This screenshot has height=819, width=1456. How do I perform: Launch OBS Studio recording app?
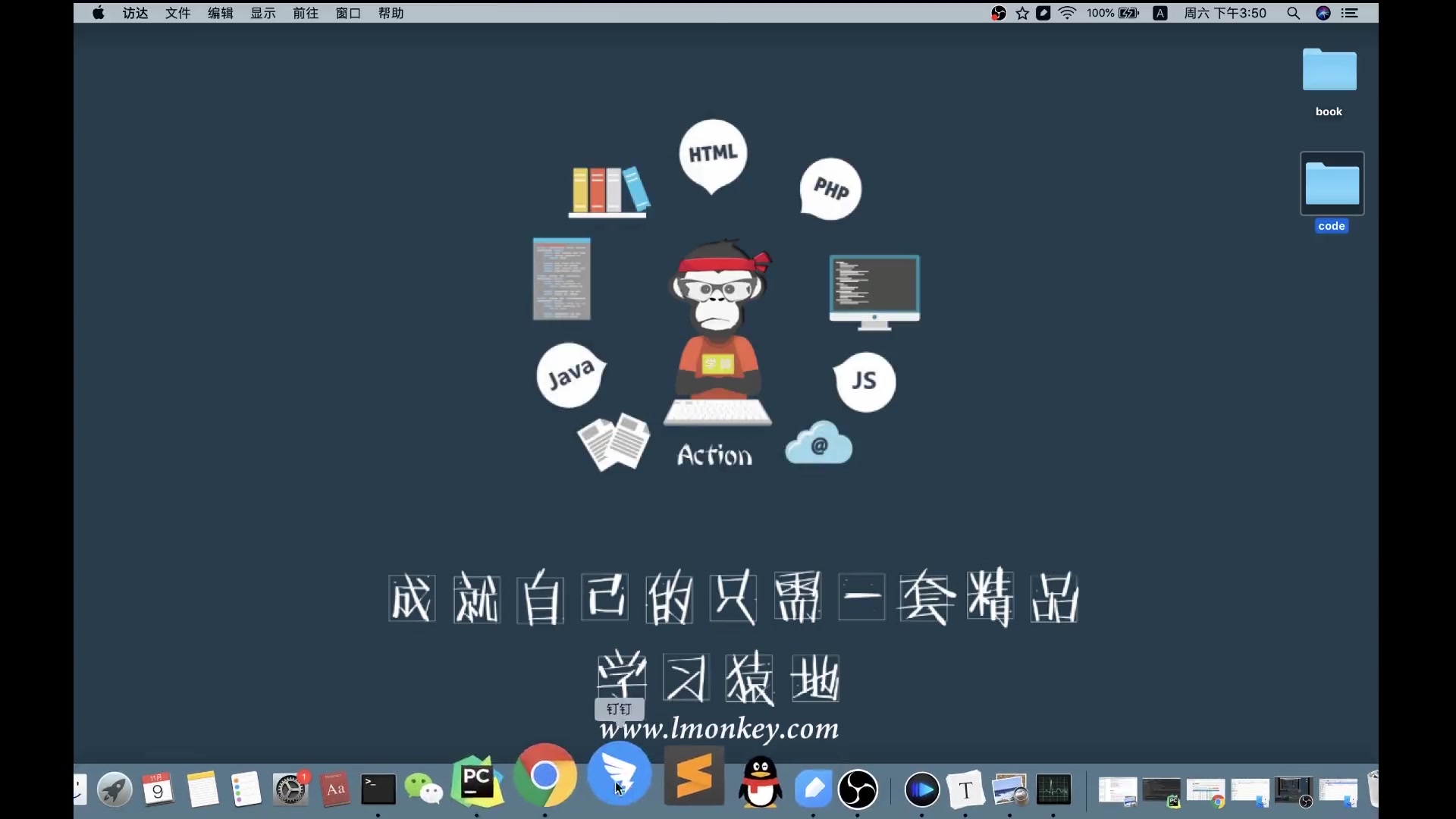point(858,789)
